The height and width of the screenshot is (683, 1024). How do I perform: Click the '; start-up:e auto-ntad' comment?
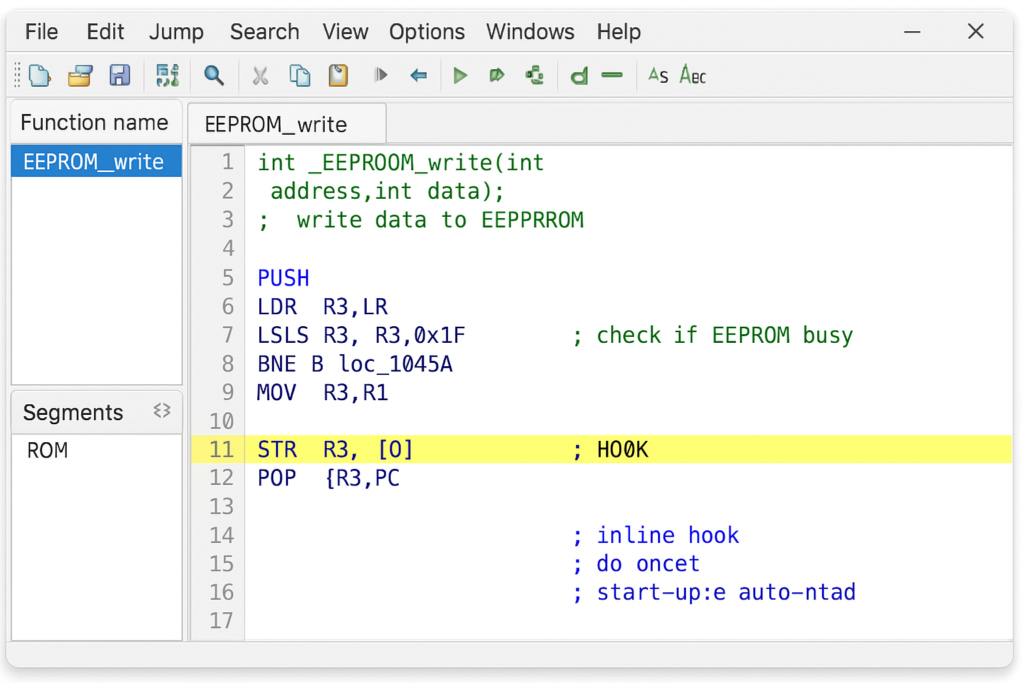(x=714, y=593)
